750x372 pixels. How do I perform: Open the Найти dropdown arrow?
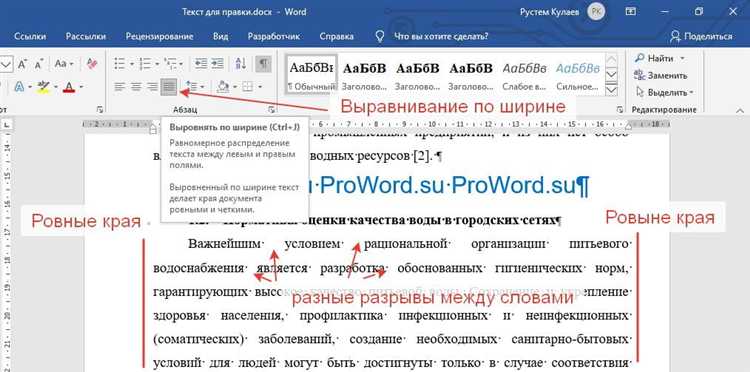(x=682, y=58)
